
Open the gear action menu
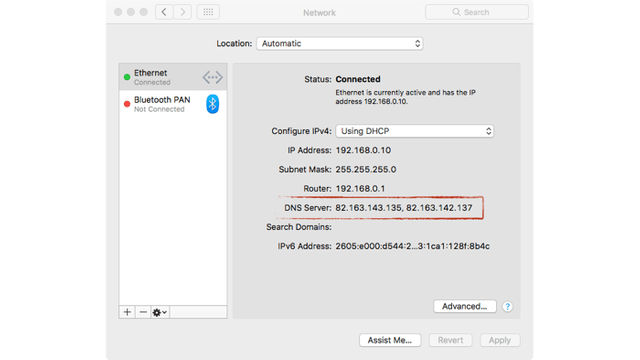(160, 312)
